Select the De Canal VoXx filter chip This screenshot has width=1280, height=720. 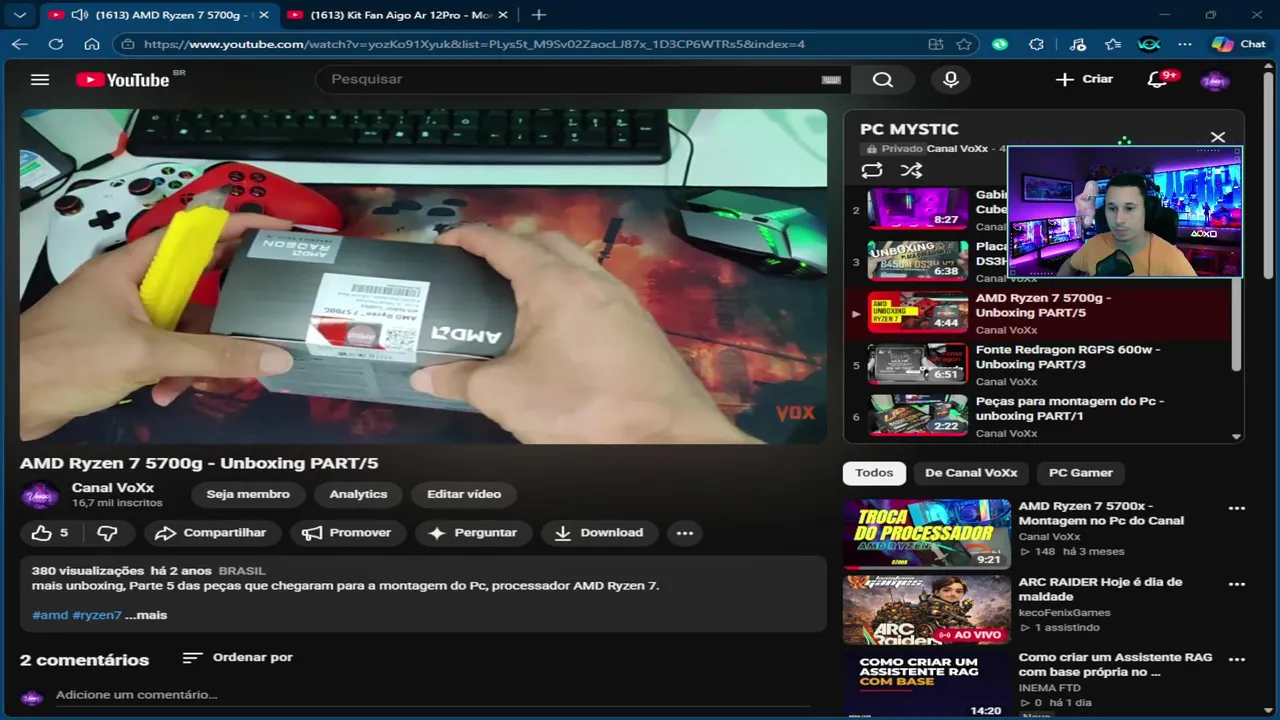tap(971, 473)
